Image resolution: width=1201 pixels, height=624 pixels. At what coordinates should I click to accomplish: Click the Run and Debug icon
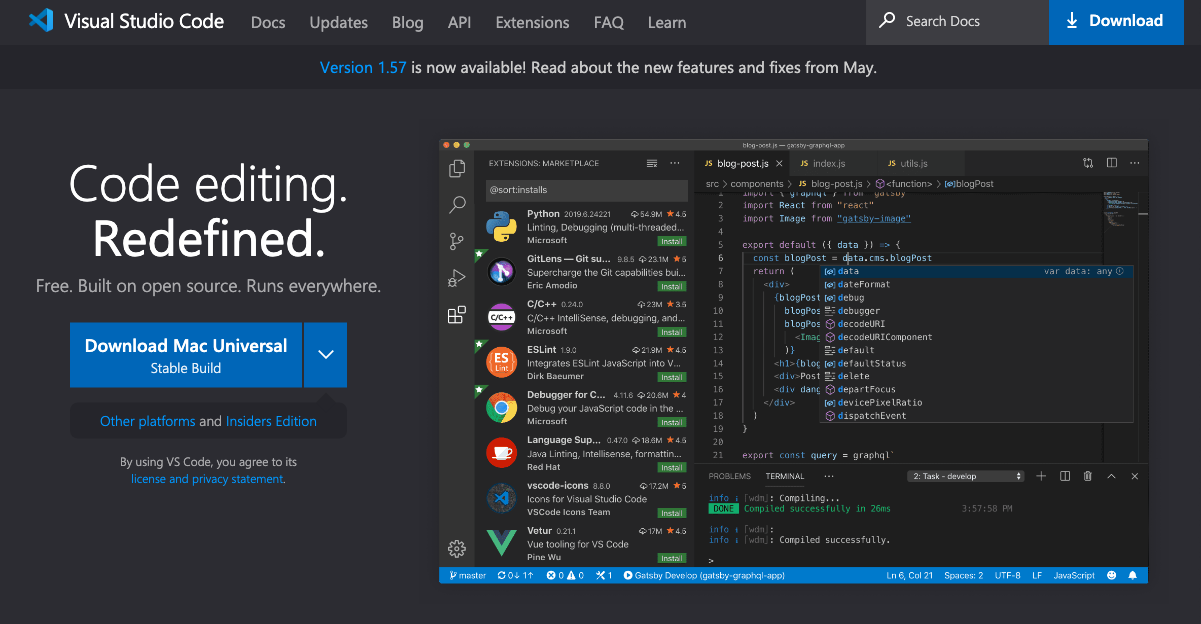click(457, 278)
